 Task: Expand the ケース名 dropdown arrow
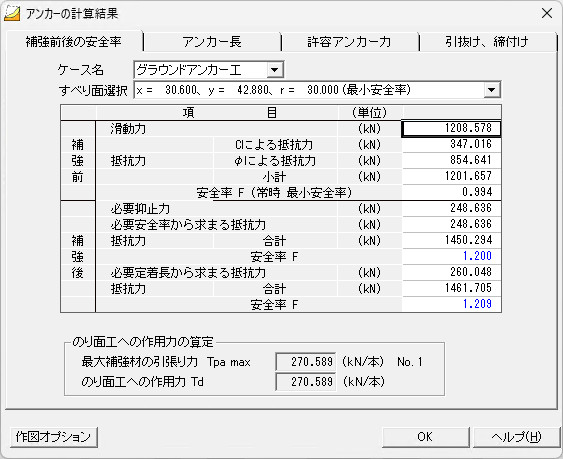(x=275, y=70)
